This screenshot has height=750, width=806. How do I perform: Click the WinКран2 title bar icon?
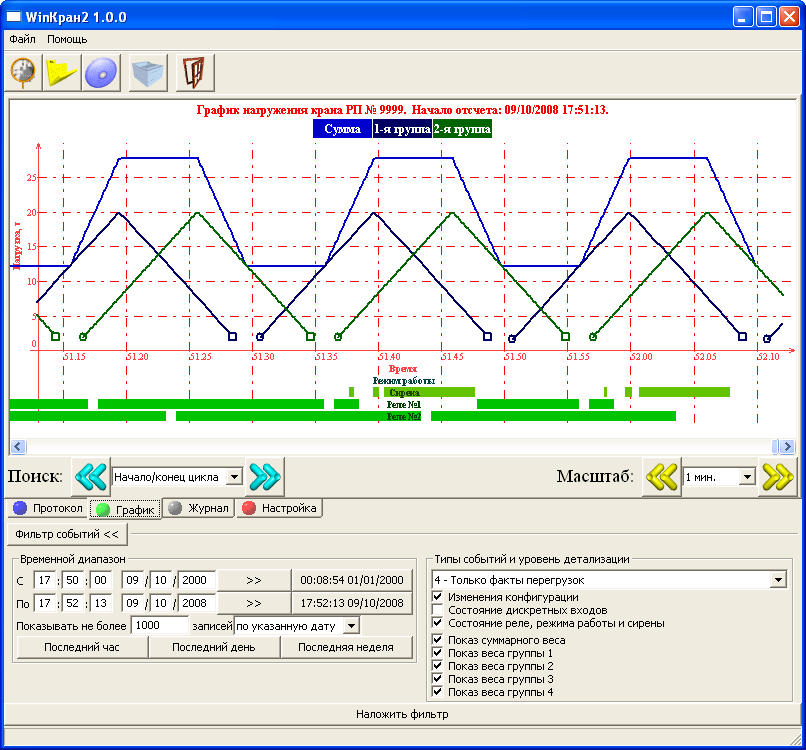(13, 17)
